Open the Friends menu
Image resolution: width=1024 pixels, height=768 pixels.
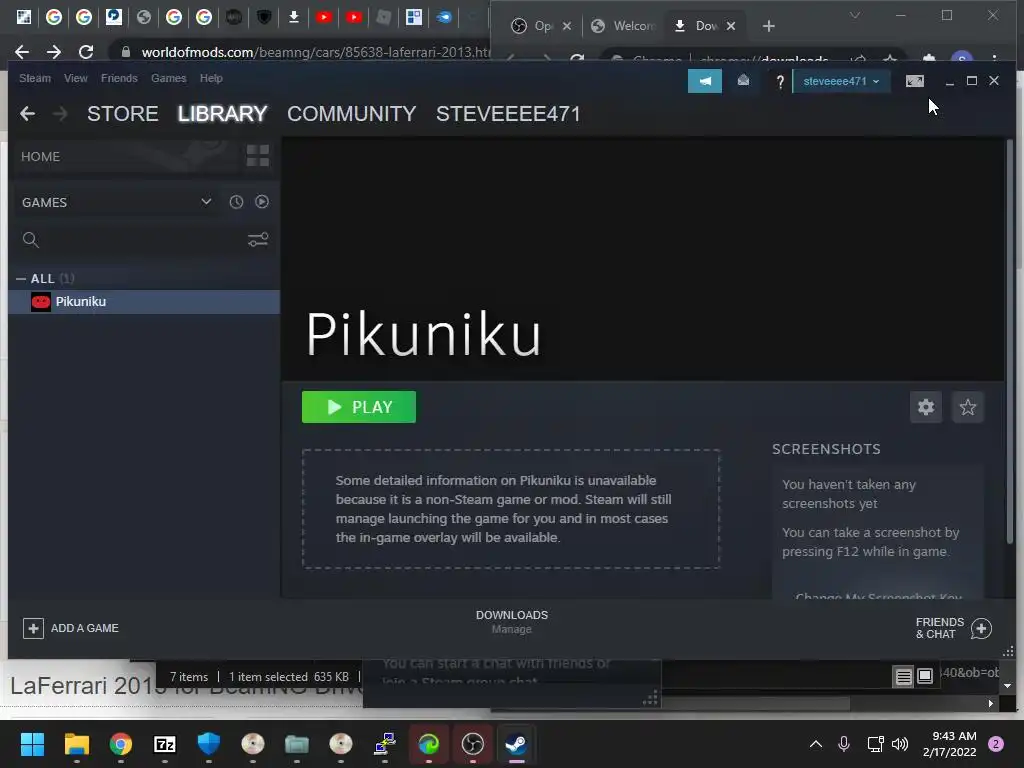[x=119, y=78]
